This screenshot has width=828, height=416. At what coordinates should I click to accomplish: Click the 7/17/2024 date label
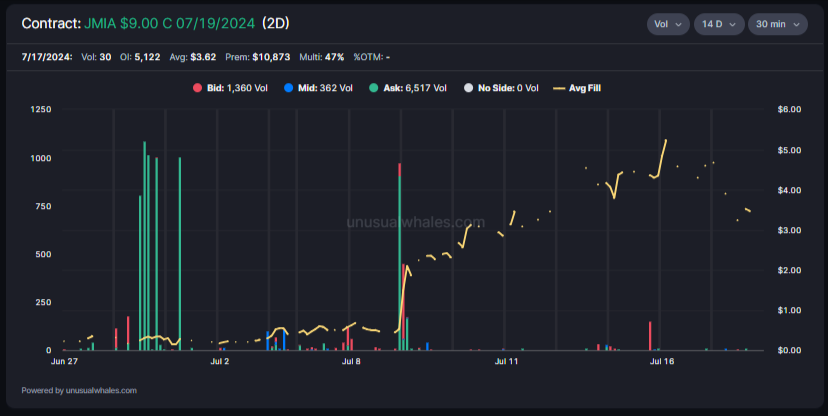pyautogui.click(x=47, y=57)
